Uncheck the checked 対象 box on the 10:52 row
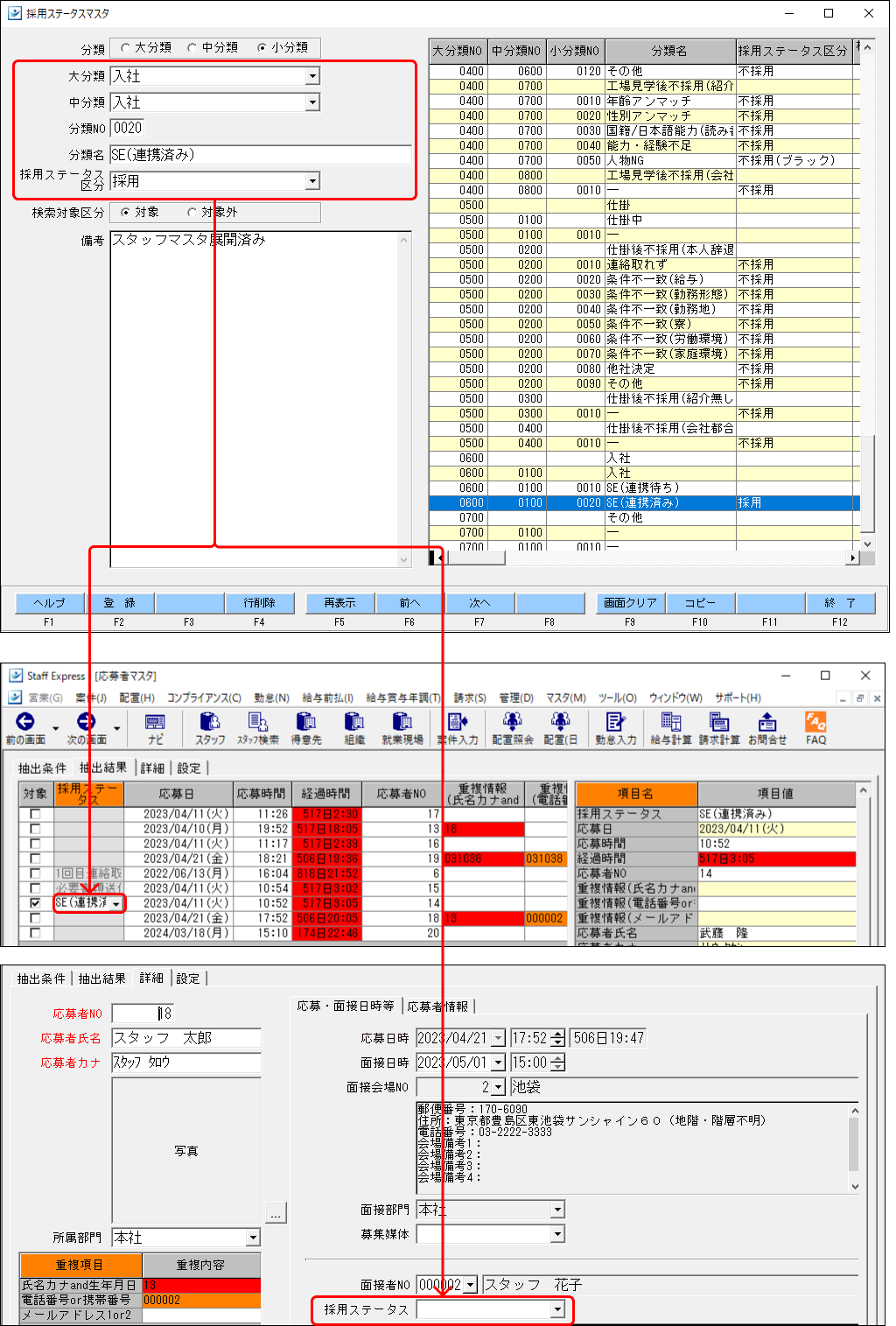This screenshot has height=1326, width=896. (35, 902)
